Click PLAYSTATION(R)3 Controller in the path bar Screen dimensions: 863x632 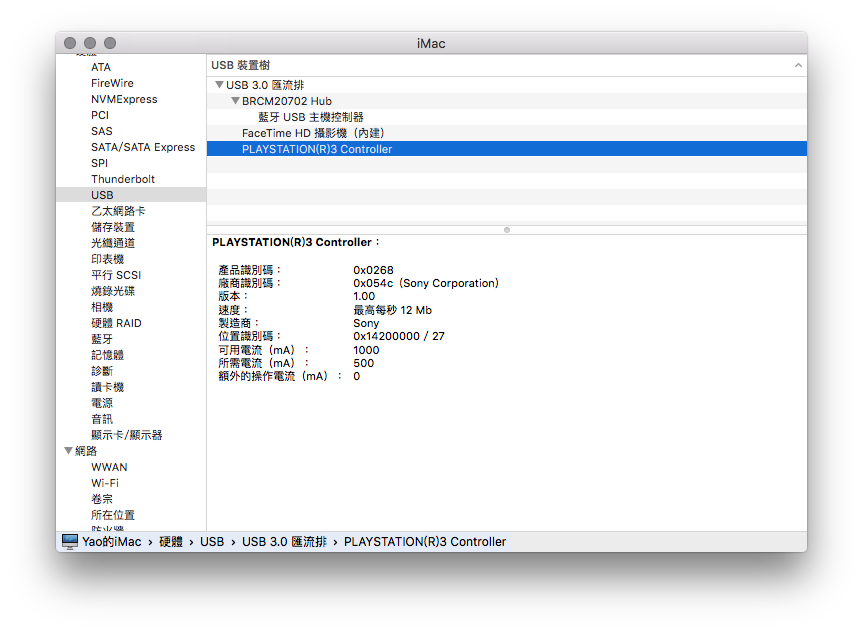pos(425,542)
